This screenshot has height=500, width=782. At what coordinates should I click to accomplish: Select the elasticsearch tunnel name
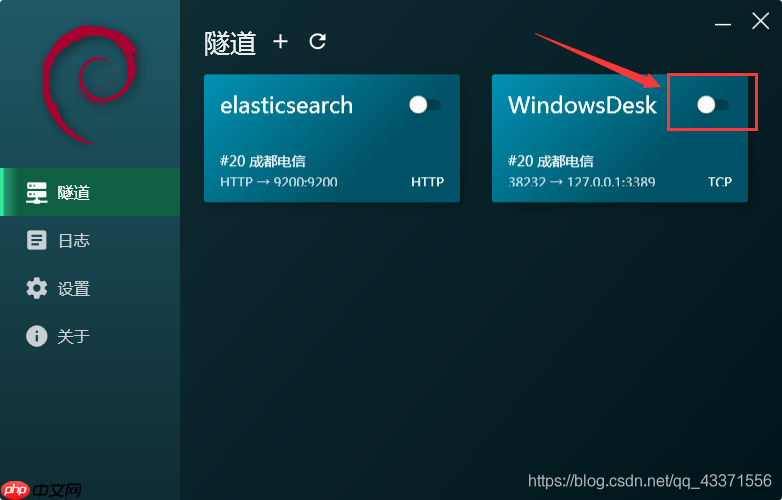coord(286,105)
